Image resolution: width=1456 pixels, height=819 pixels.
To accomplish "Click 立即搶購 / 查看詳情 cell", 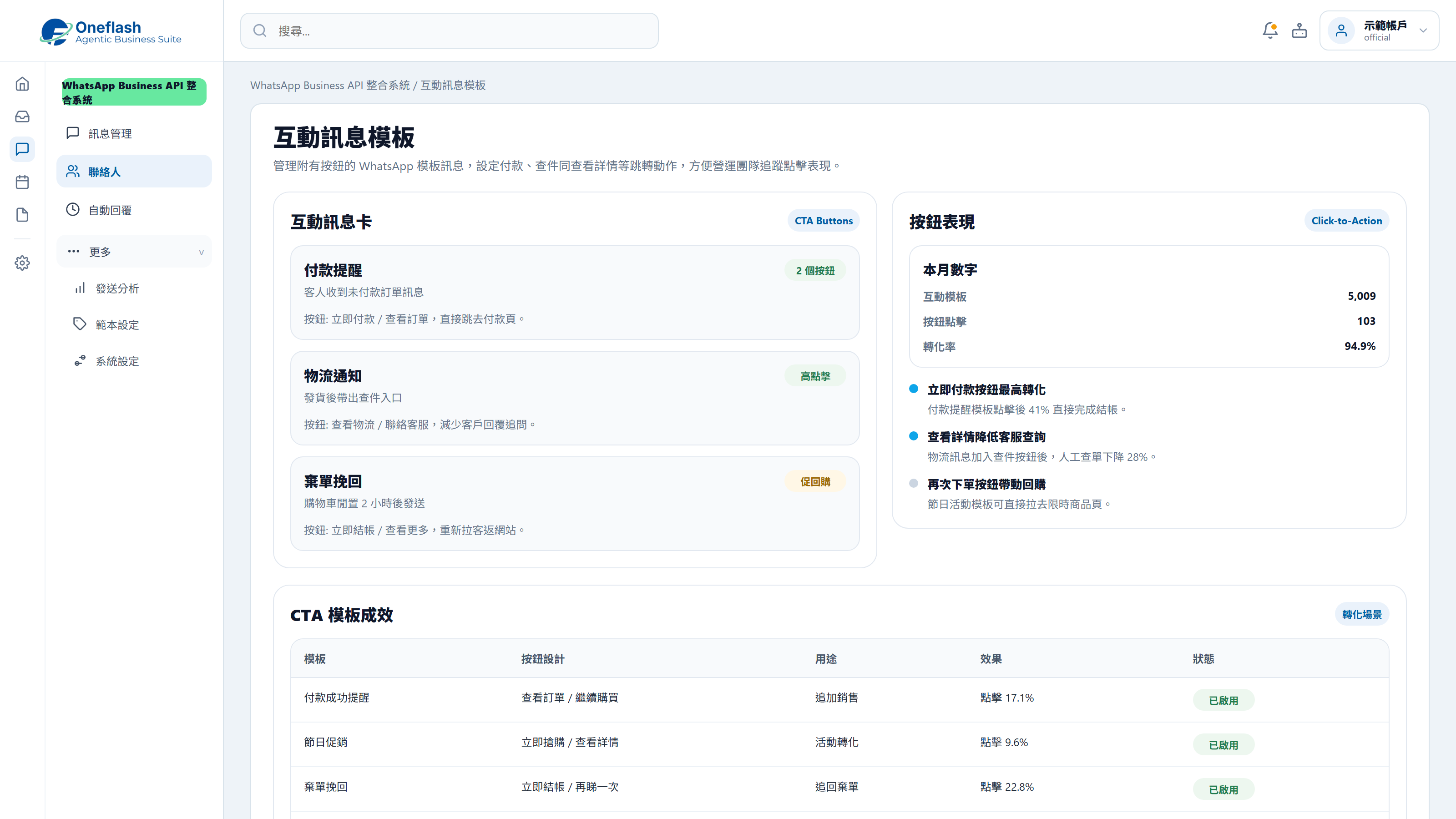I will [570, 742].
